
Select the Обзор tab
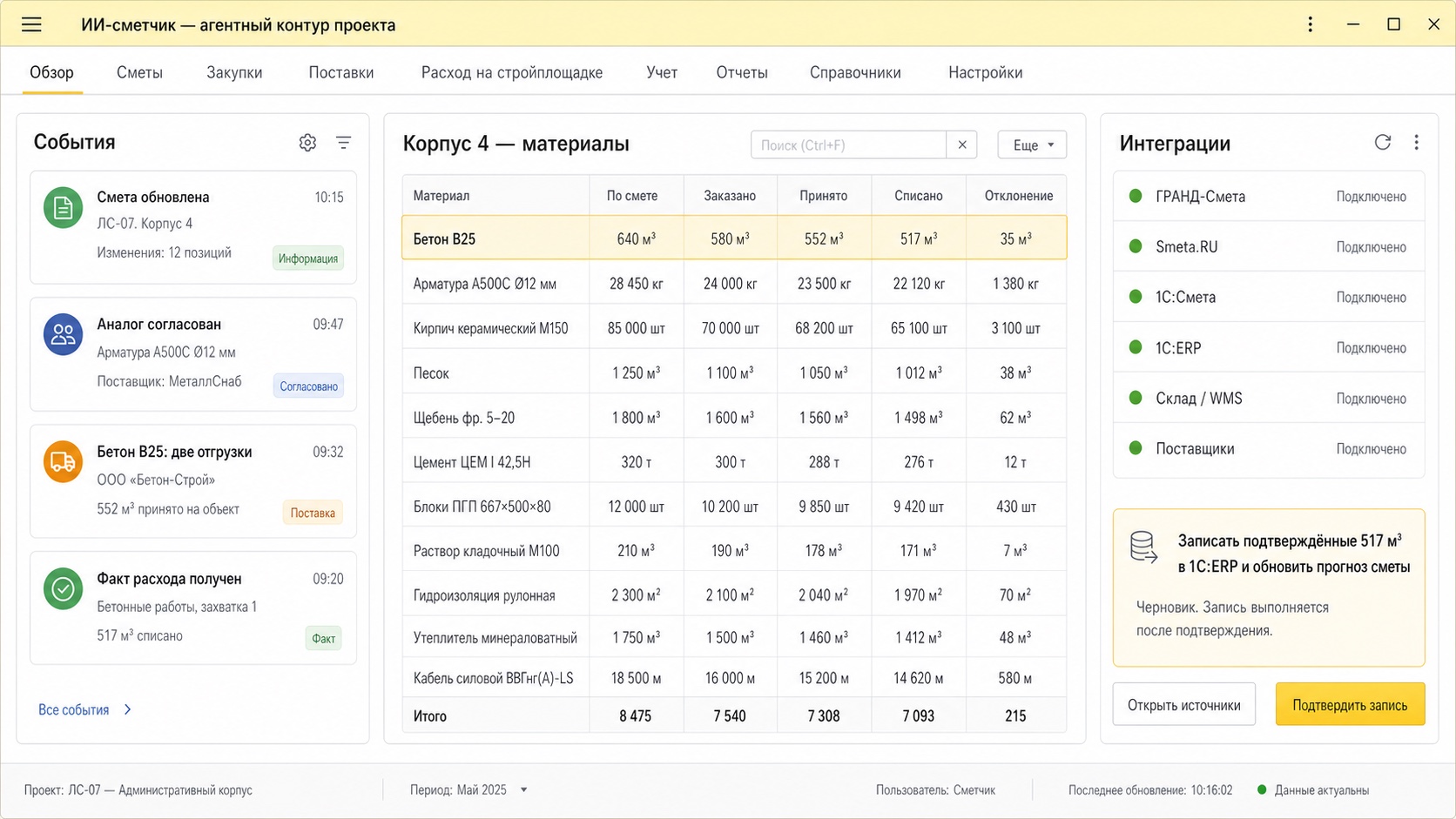coord(51,72)
